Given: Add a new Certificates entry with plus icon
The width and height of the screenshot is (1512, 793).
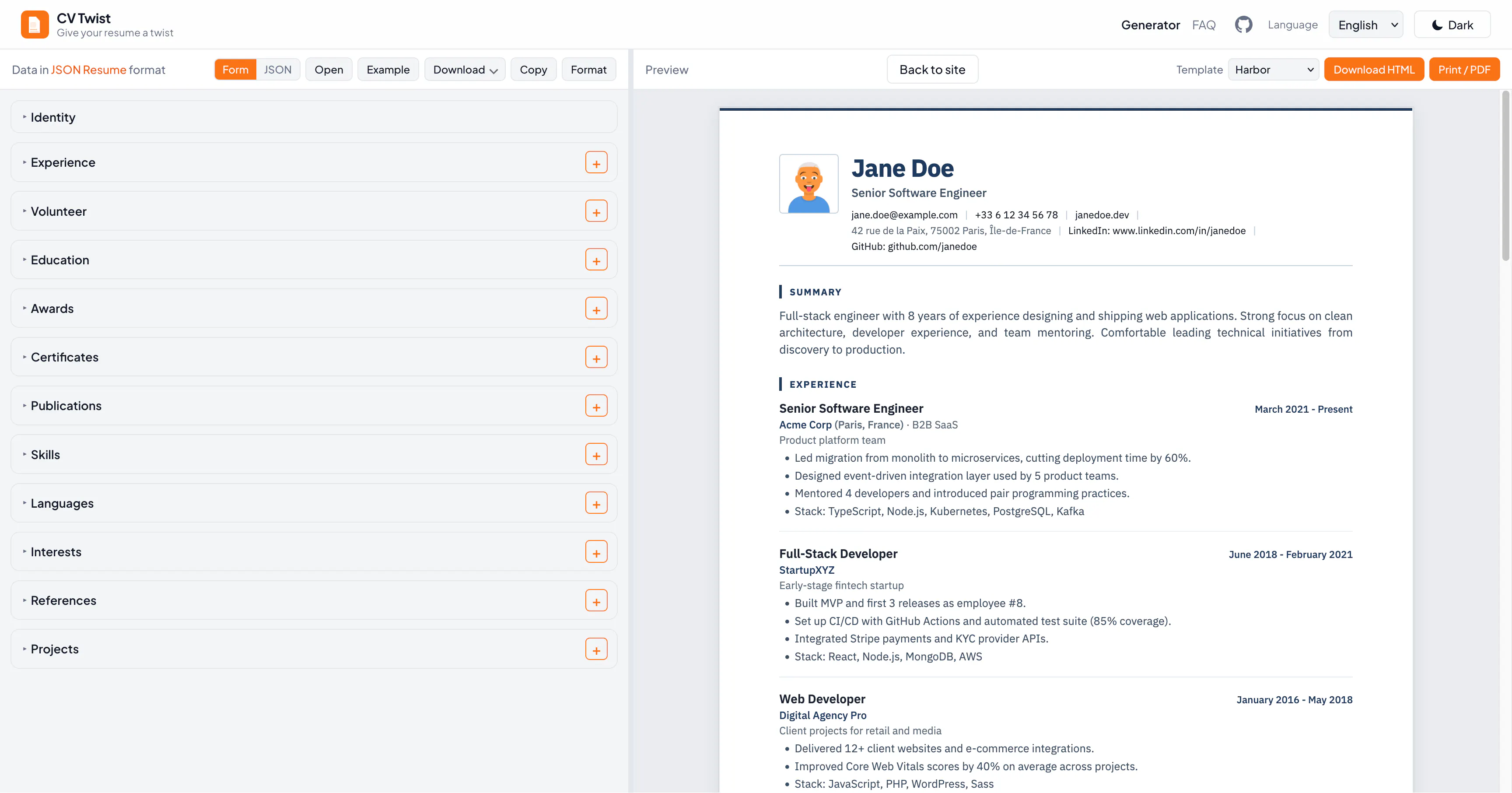Looking at the screenshot, I should point(596,358).
